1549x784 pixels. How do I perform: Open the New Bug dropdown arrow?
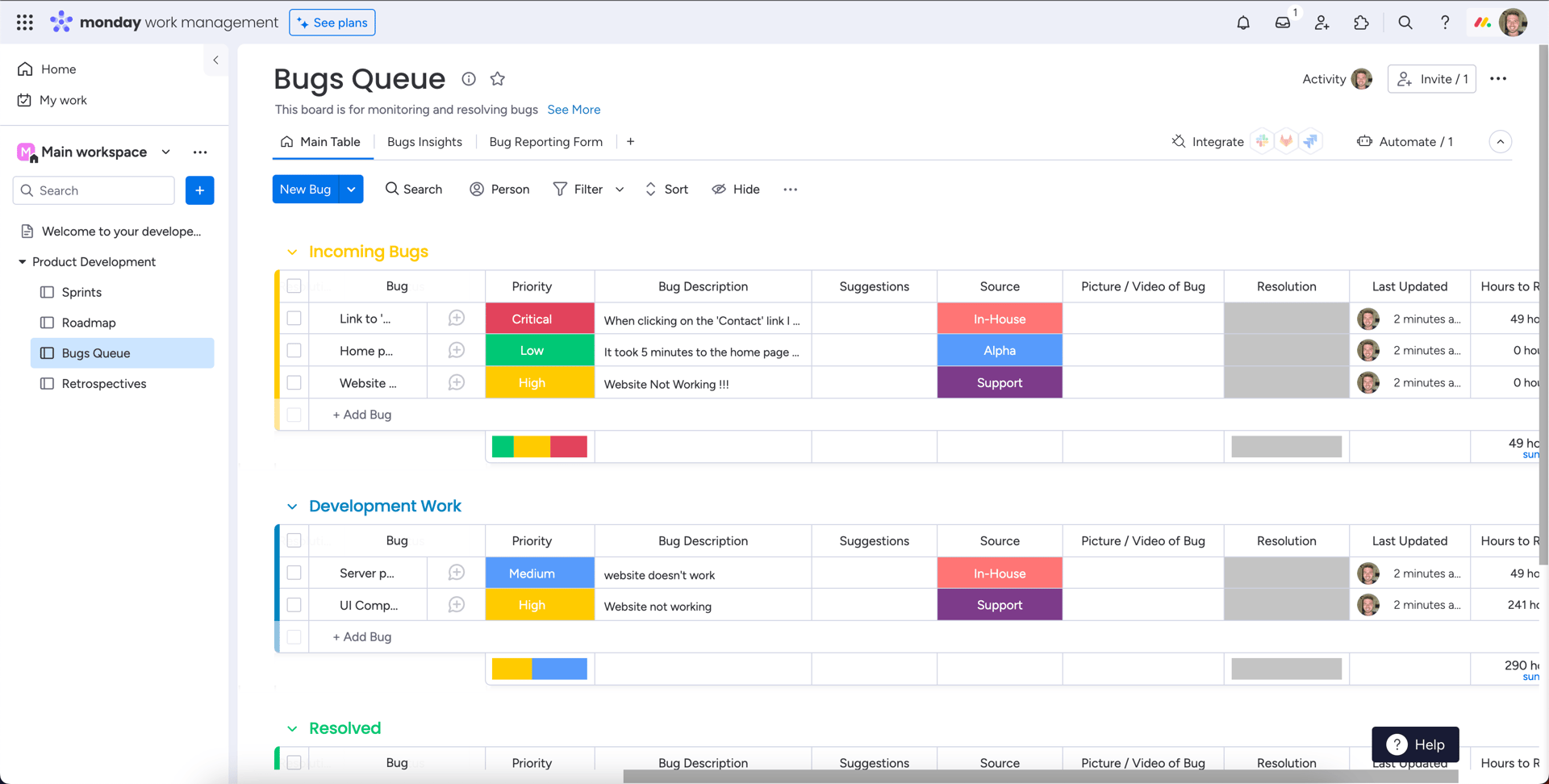click(x=352, y=190)
